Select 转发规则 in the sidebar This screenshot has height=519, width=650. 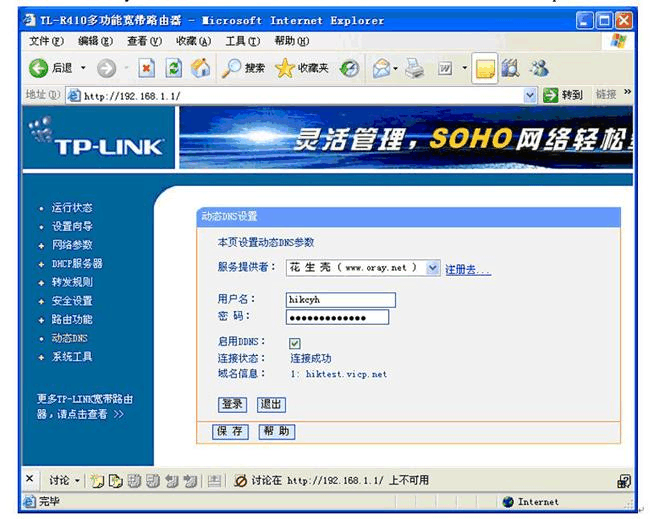(x=71, y=282)
